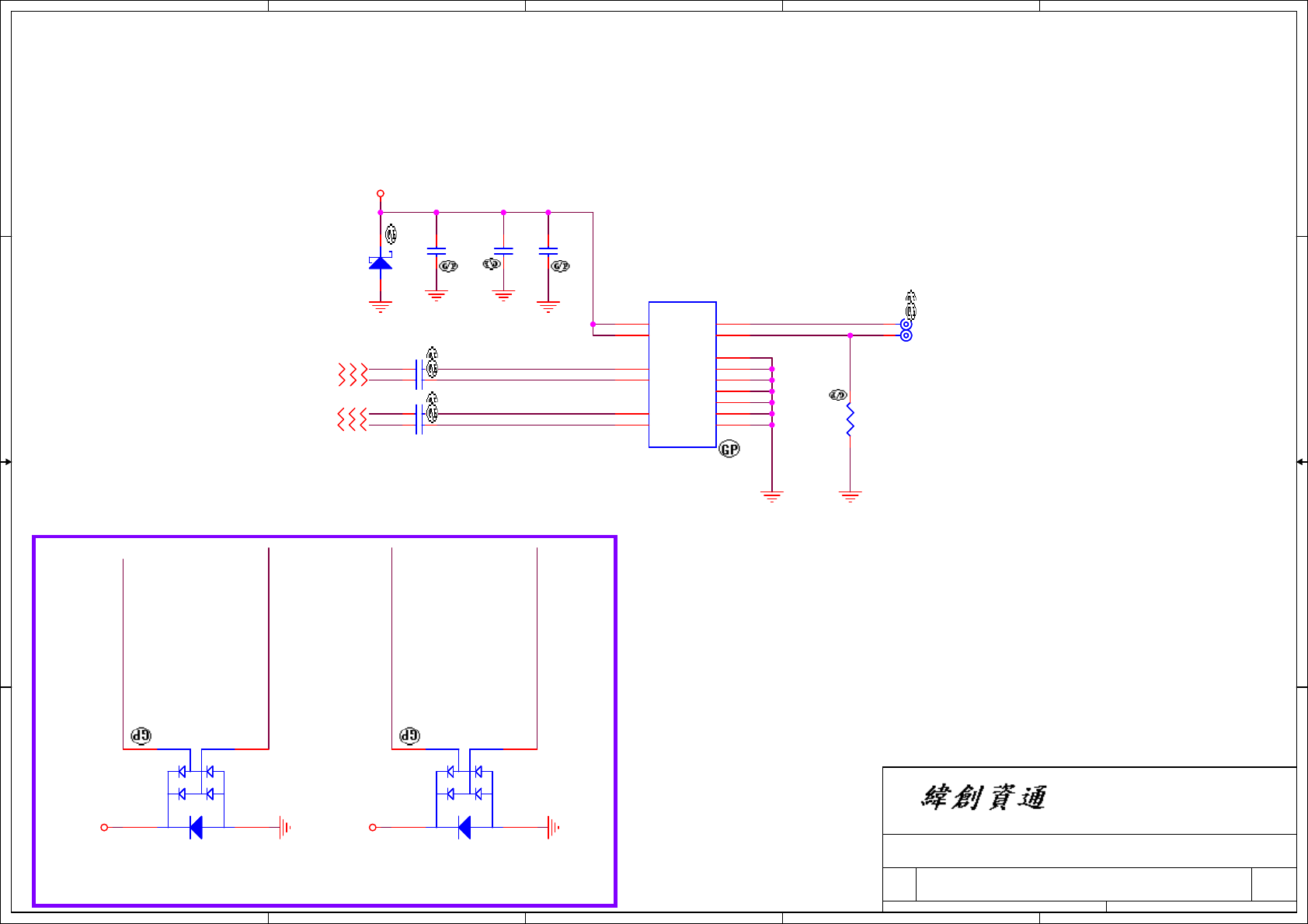1308x924 pixels.
Task: Select the middle vertical decoupling capacitor
Action: pyautogui.click(x=503, y=252)
